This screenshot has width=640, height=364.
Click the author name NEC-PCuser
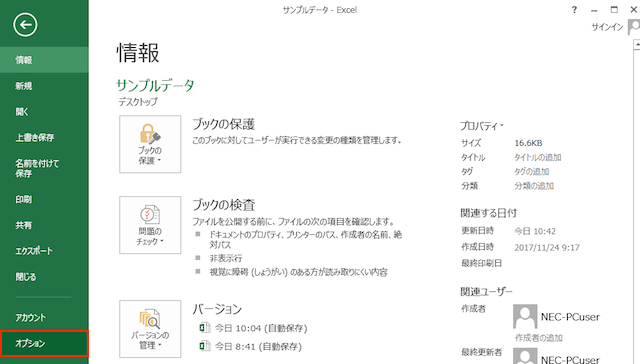570,317
